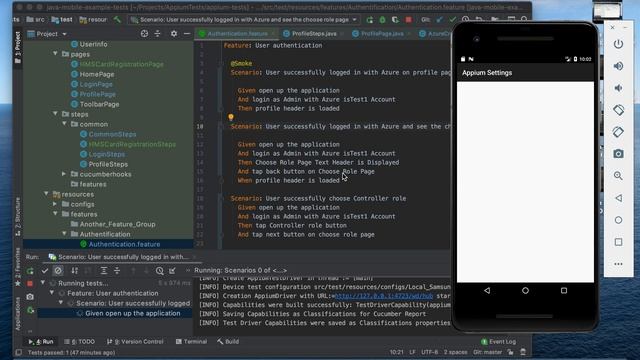Click emulator sidebar Back triangle button
Image resolution: width=640 pixels, height=360 pixels.
[x=618, y=198]
